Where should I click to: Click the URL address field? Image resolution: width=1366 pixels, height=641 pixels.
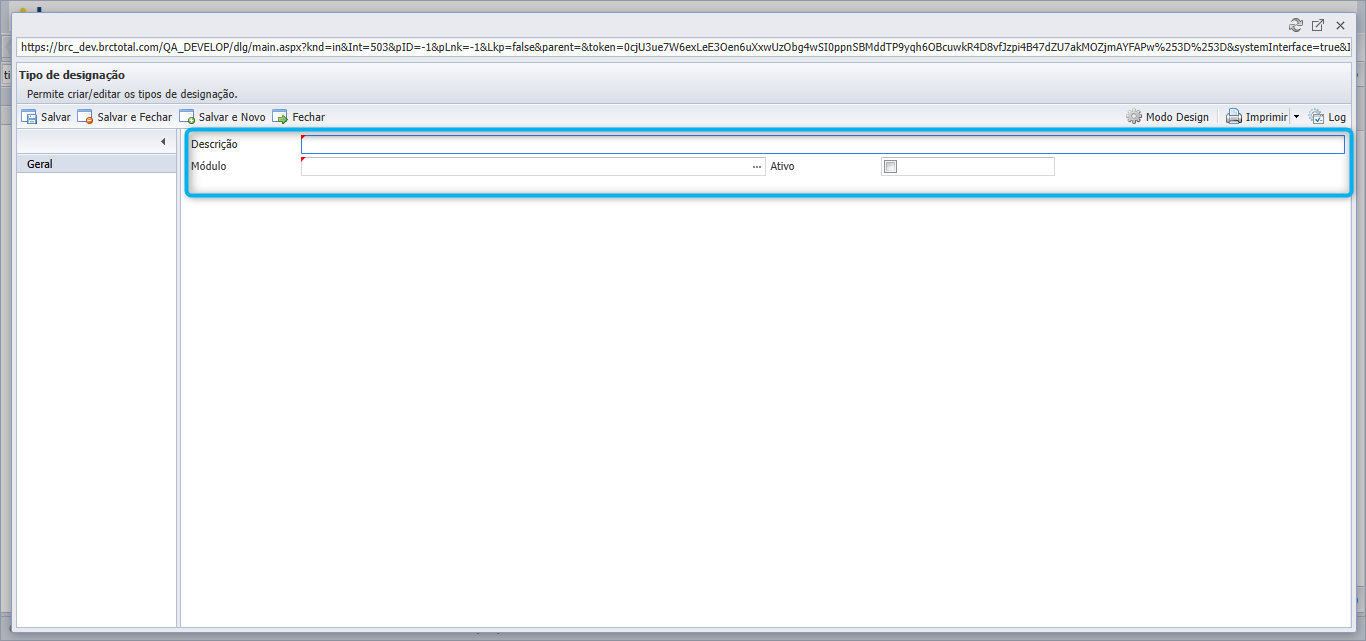pyautogui.click(x=684, y=47)
